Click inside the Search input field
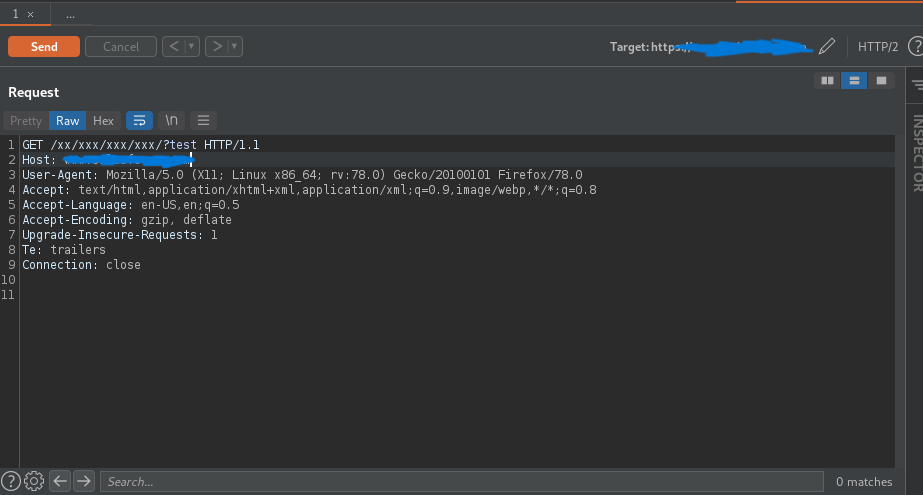 (460, 481)
